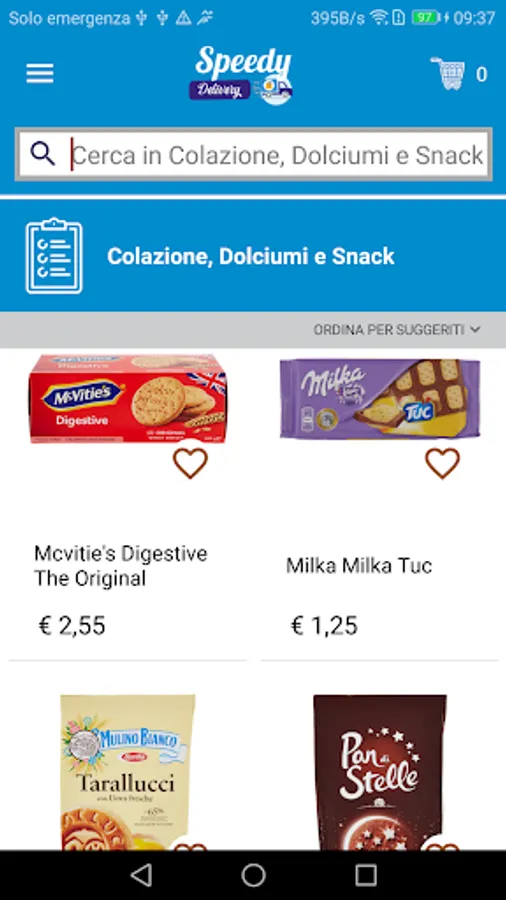Favorite Mcvitie's Digestive with heart icon
506x900 pixels.
(190, 463)
